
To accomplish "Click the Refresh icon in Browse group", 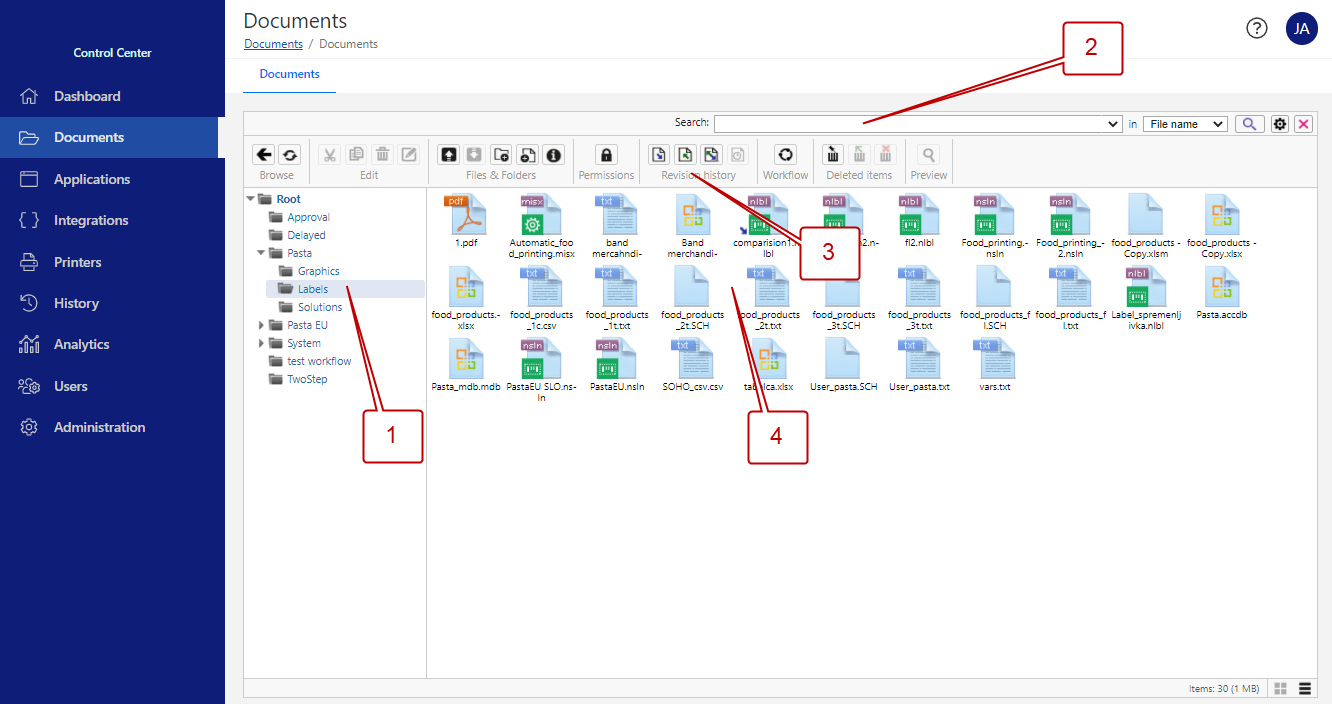I will tap(289, 154).
